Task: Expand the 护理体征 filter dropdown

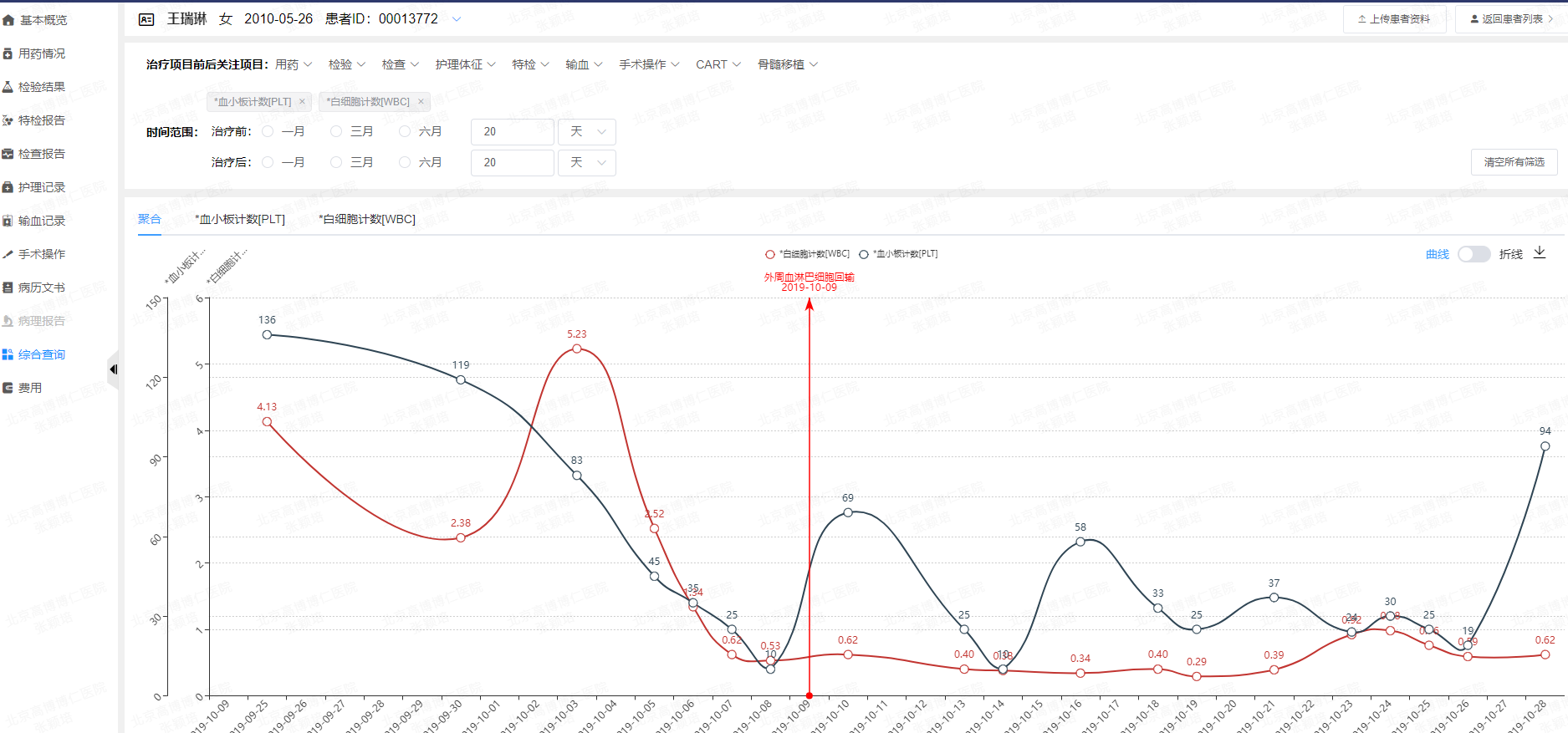Action: 466,64
